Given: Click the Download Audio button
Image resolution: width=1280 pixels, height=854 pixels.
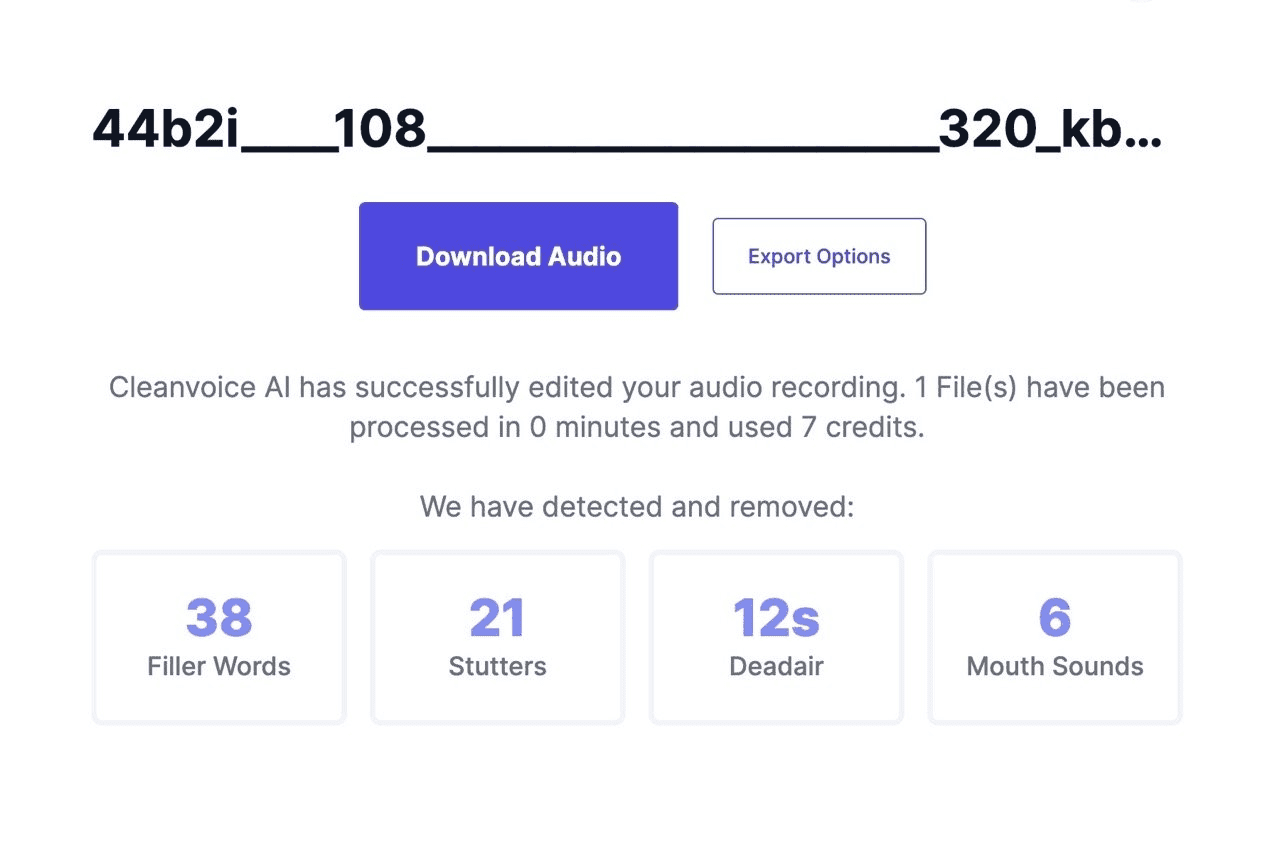Looking at the screenshot, I should pyautogui.click(x=518, y=256).
